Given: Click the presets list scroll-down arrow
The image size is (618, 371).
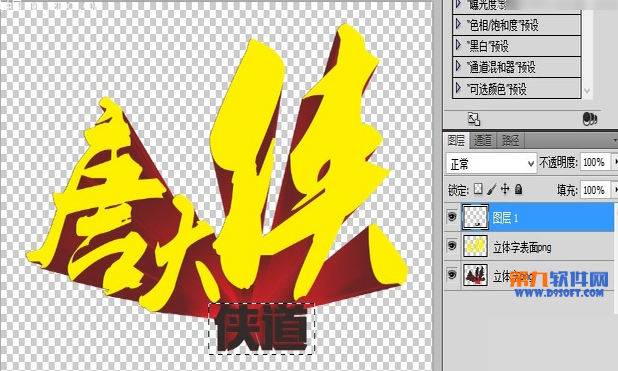Looking at the screenshot, I should click(x=587, y=91).
